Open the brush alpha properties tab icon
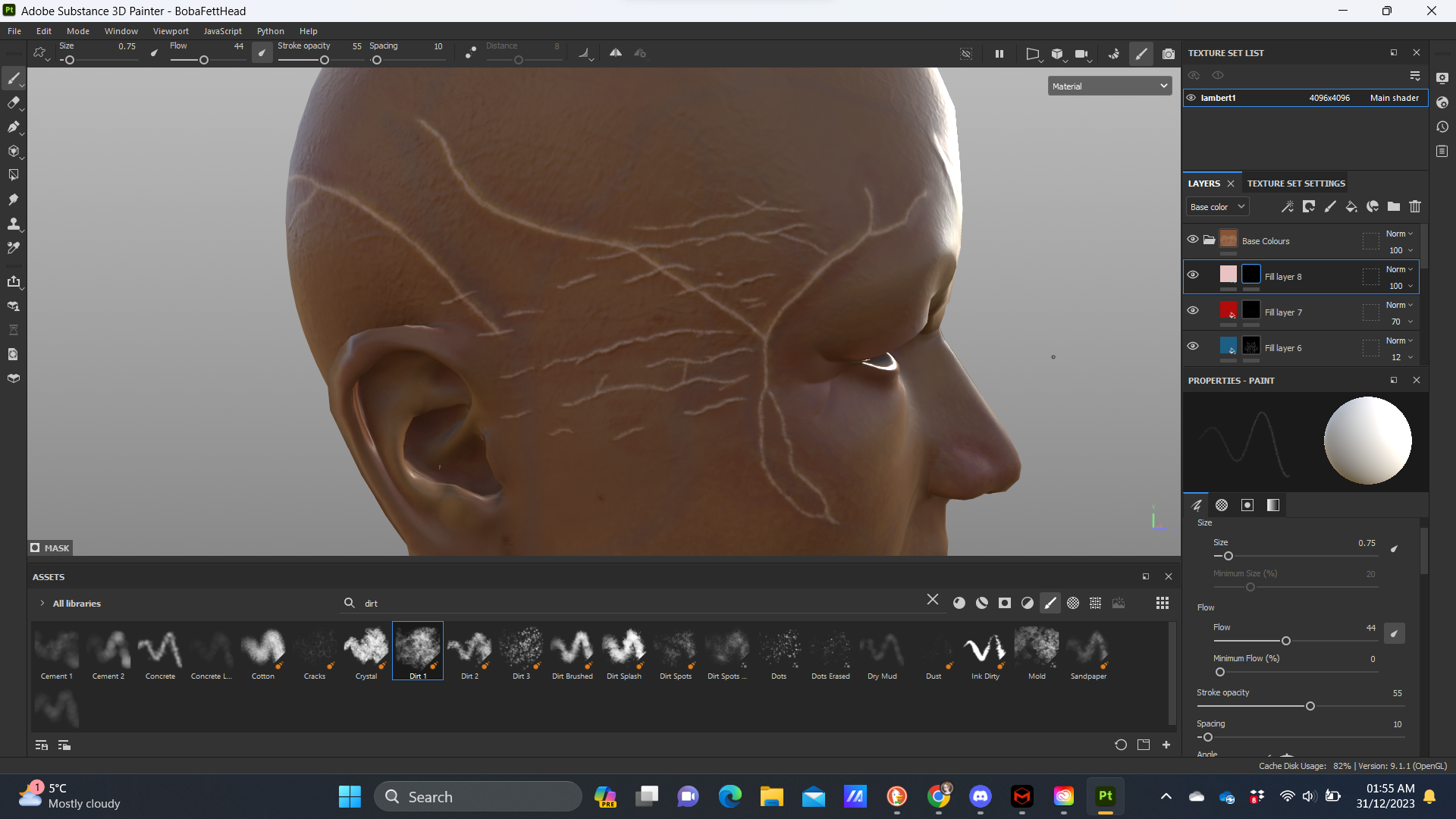Viewport: 1456px width, 819px height. [1222, 505]
